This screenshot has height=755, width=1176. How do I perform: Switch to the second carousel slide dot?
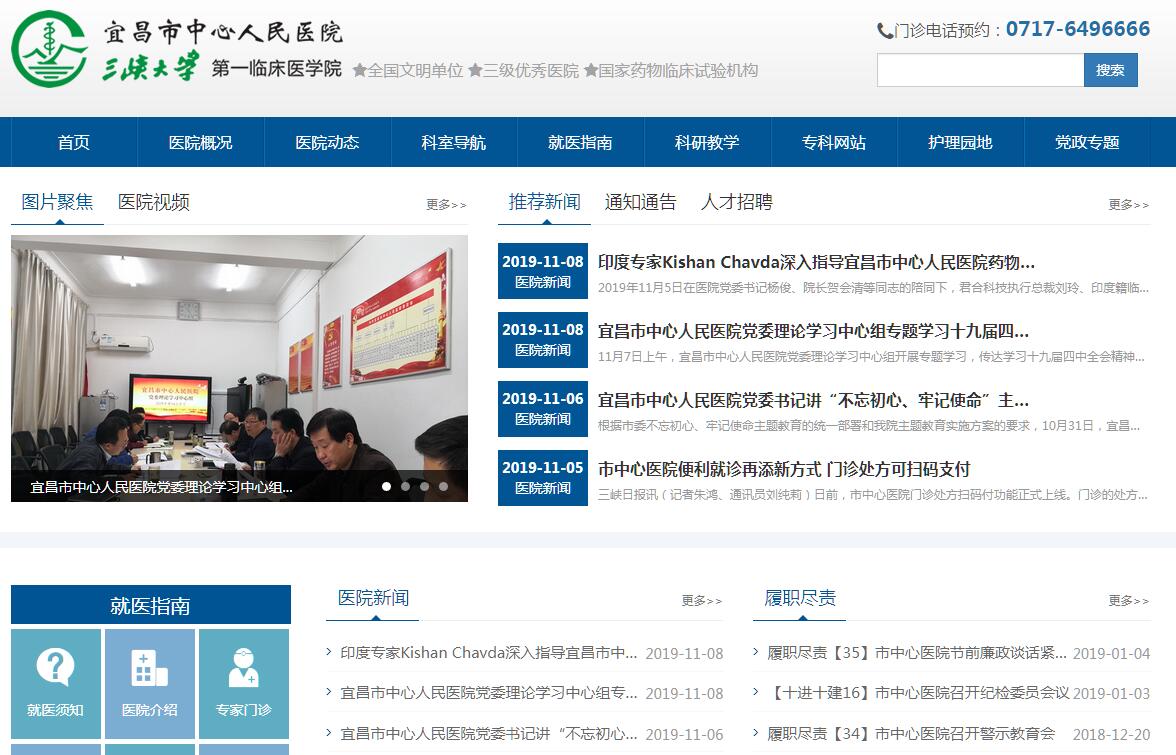click(x=405, y=487)
